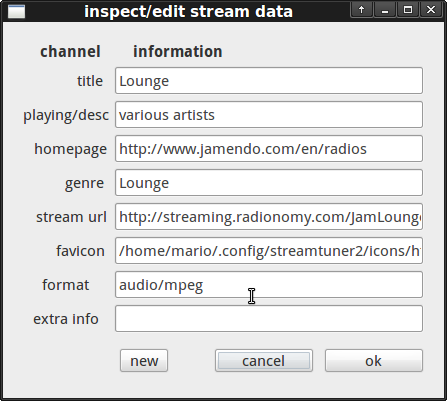This screenshot has height=401, width=447.
Task: Click the empty extra info field
Action: click(269, 319)
